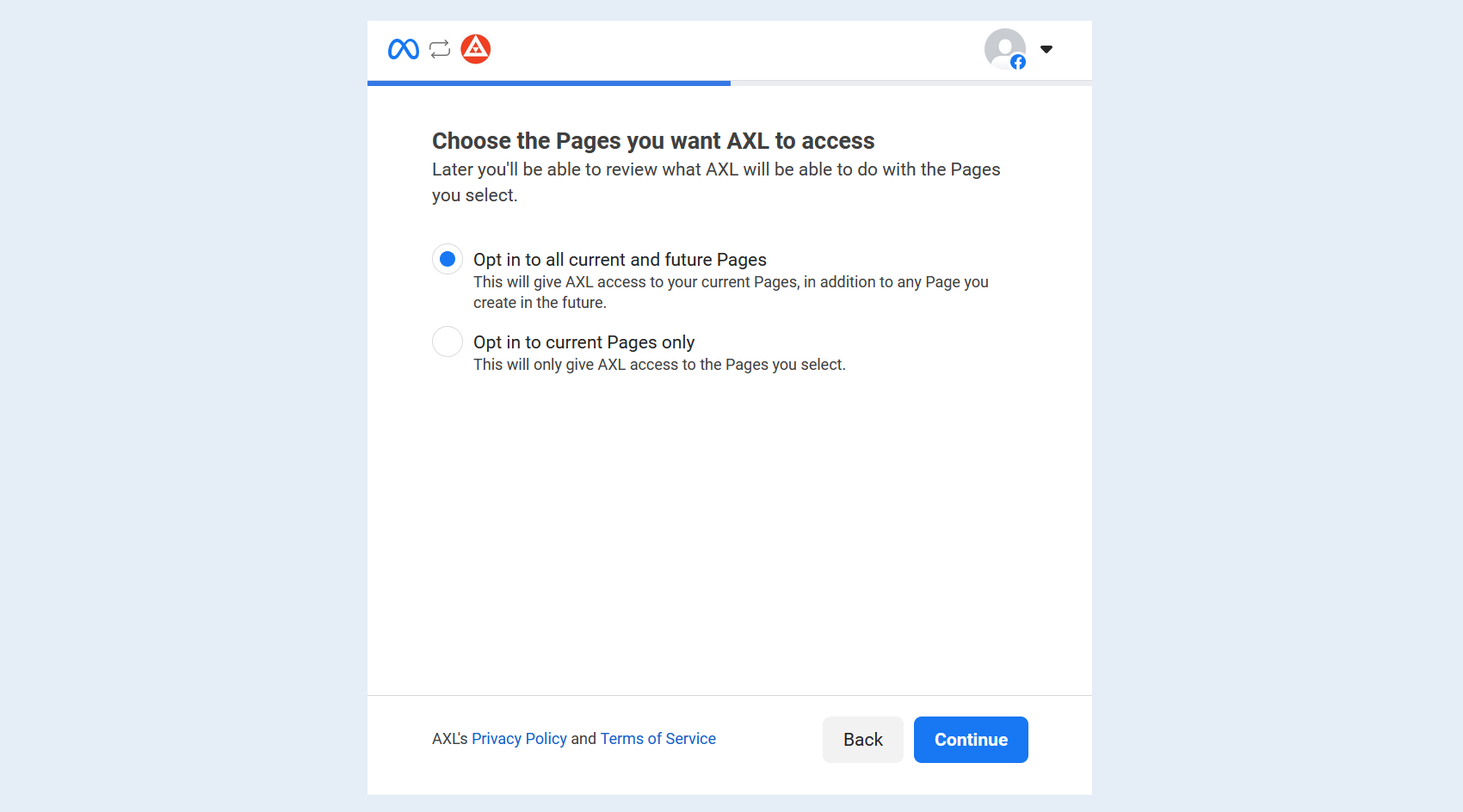Expand the account dropdown arrow
Image resolution: width=1463 pixels, height=812 pixels.
coord(1046,49)
